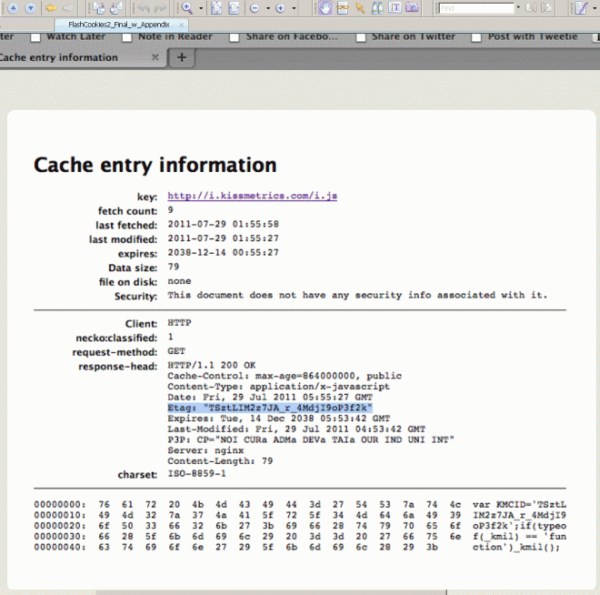Select the yellow arrow pointer tool
The height and width of the screenshot is (595, 600).
pyautogui.click(x=360, y=8)
